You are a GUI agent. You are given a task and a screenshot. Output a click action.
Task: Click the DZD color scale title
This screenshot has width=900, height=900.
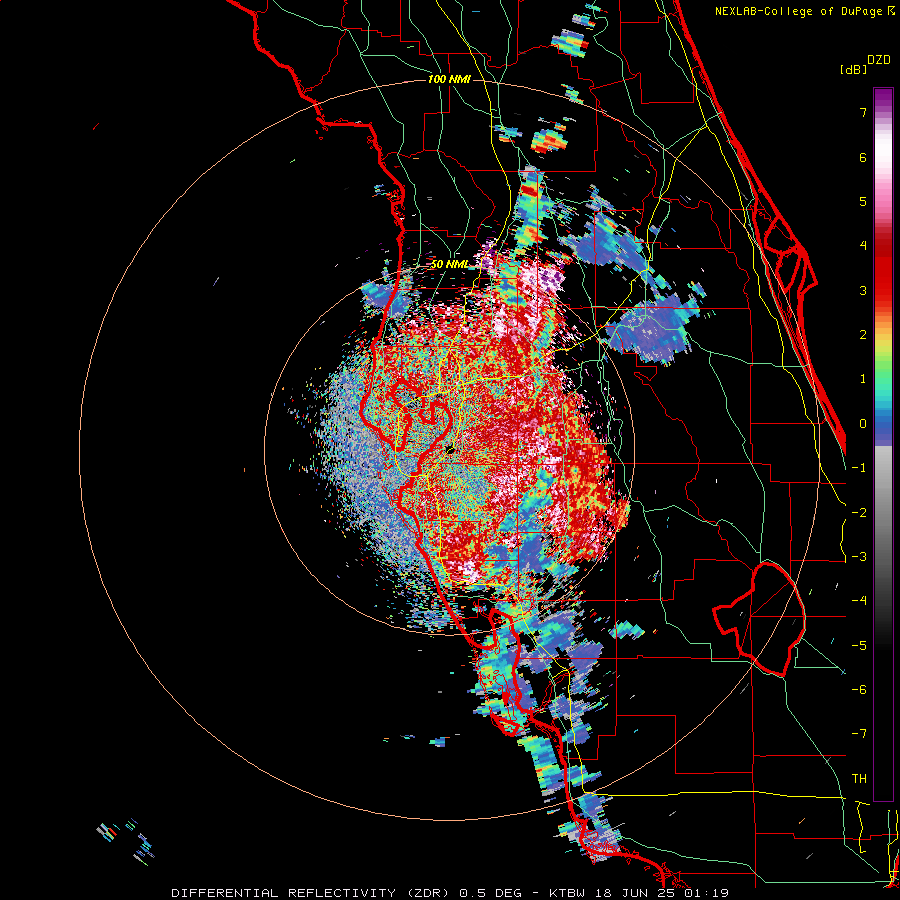[x=879, y=60]
